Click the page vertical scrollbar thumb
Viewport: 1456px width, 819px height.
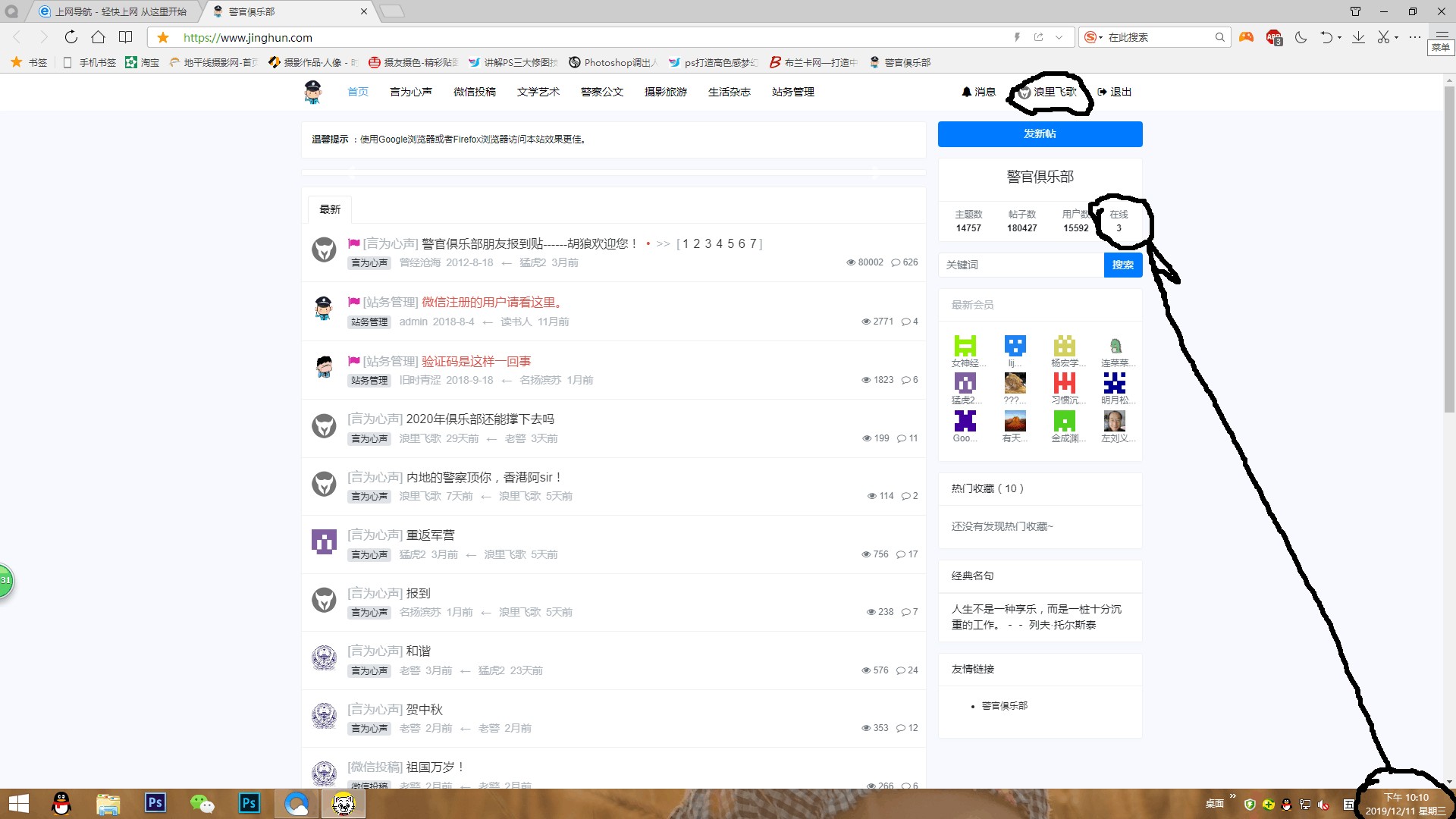1449,250
